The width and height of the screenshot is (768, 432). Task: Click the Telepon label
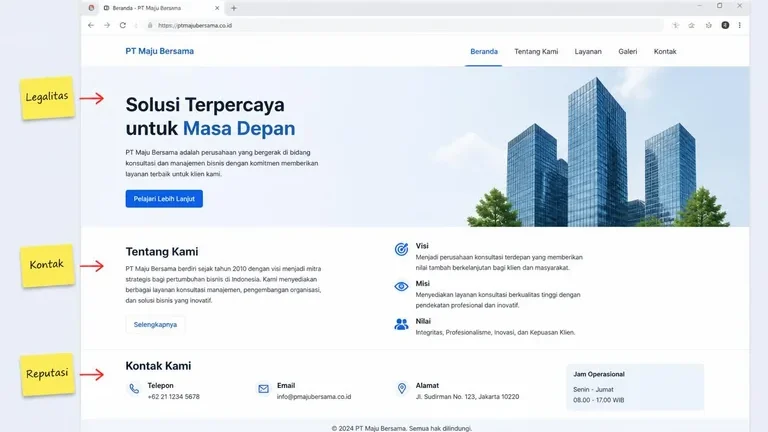(161, 385)
